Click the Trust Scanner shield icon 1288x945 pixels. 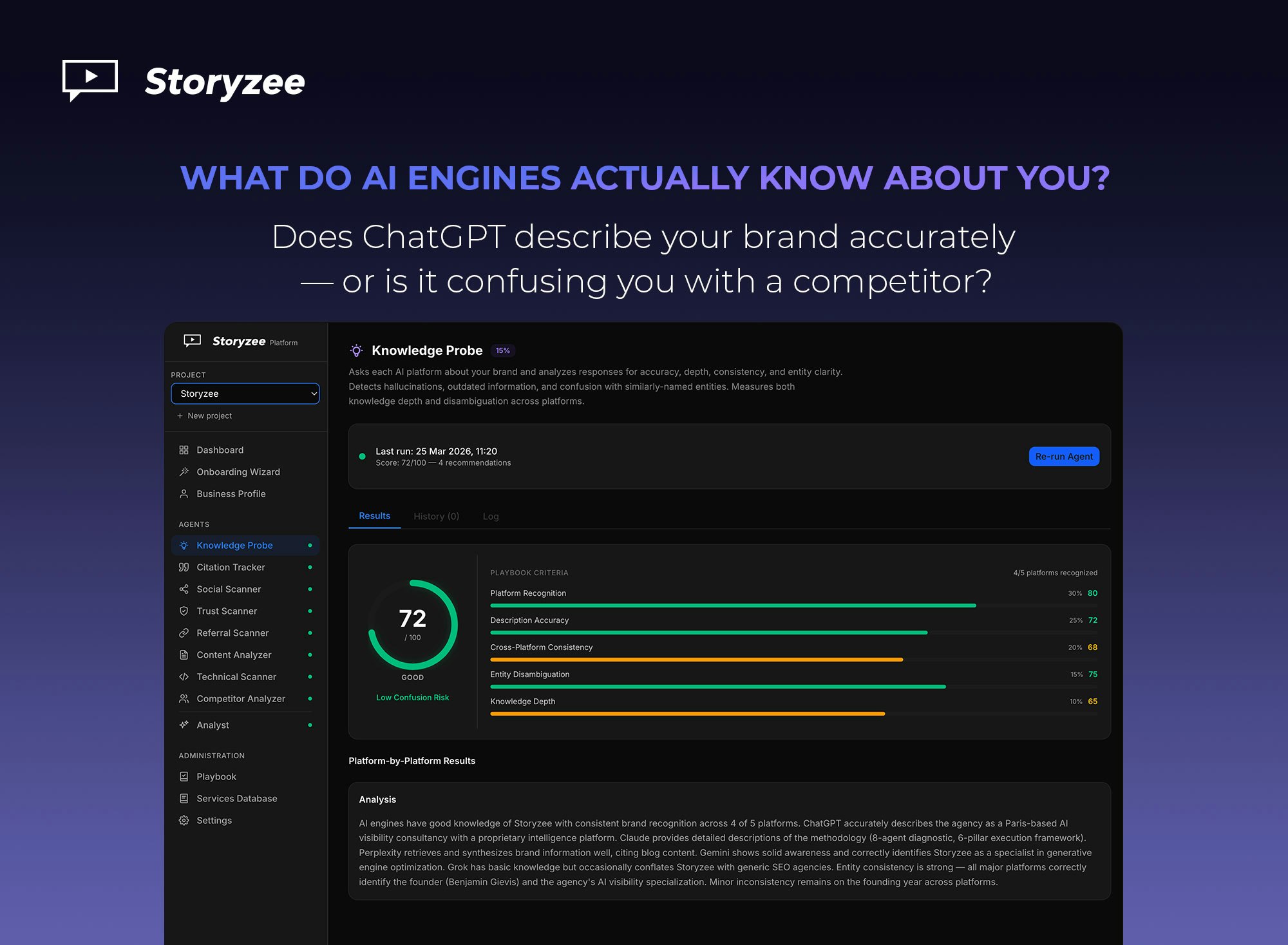pos(184,611)
